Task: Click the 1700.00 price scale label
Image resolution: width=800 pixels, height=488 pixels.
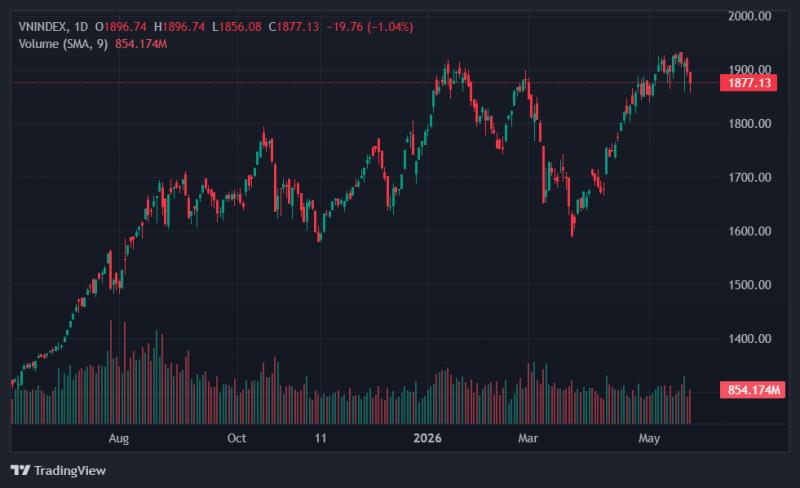Action: pyautogui.click(x=749, y=177)
